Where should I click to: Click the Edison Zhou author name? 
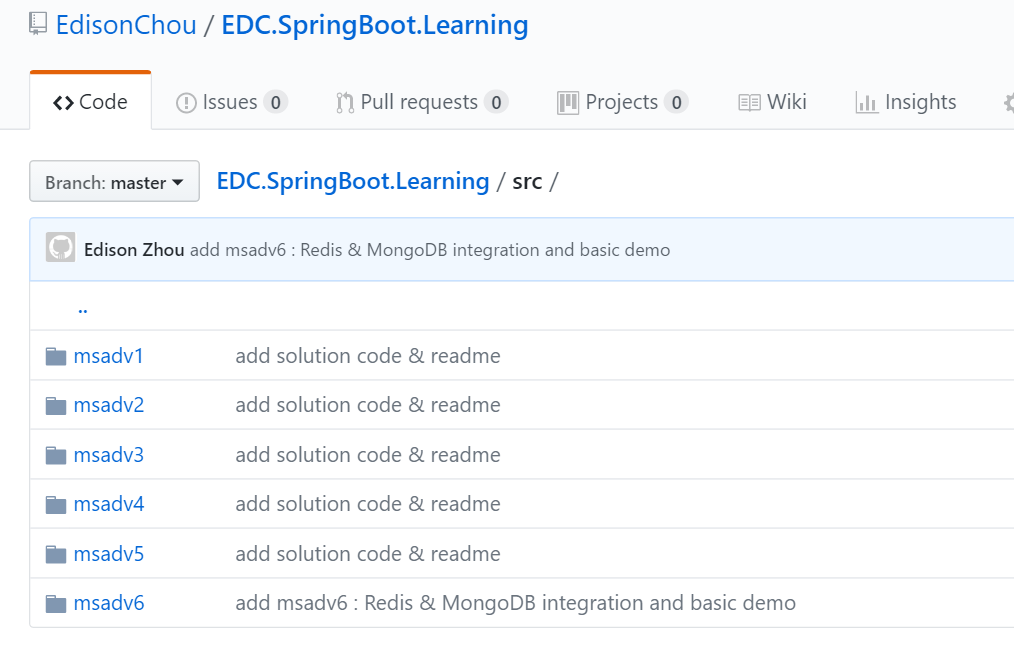tap(134, 250)
